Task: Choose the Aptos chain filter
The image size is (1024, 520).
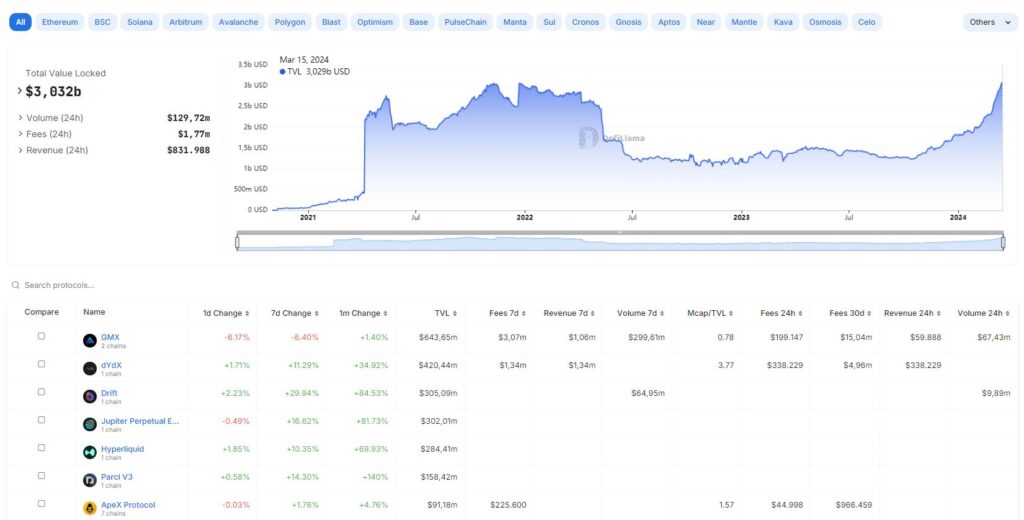Action: coord(669,22)
